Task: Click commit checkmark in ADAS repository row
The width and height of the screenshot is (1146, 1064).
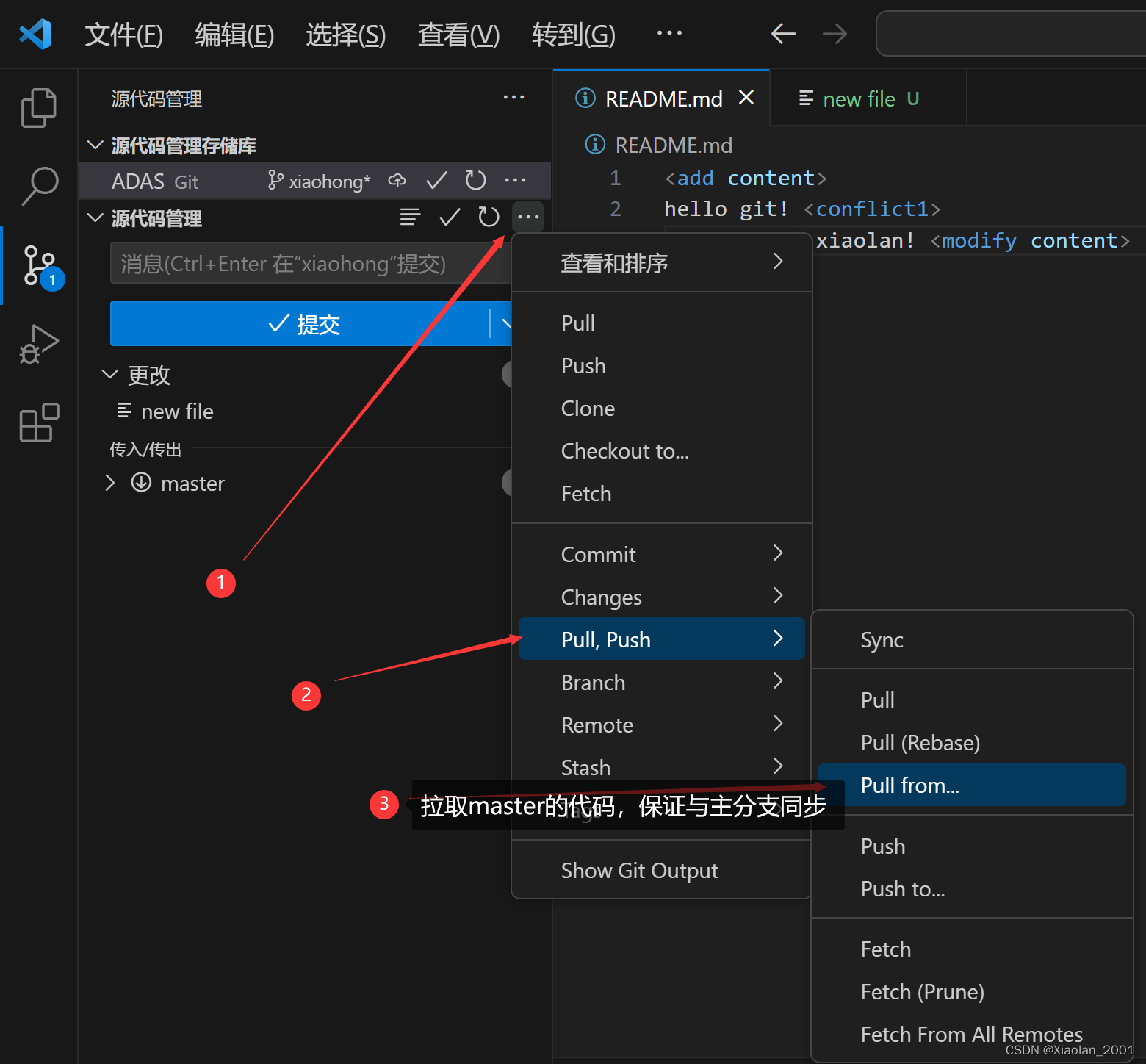Action: [436, 181]
